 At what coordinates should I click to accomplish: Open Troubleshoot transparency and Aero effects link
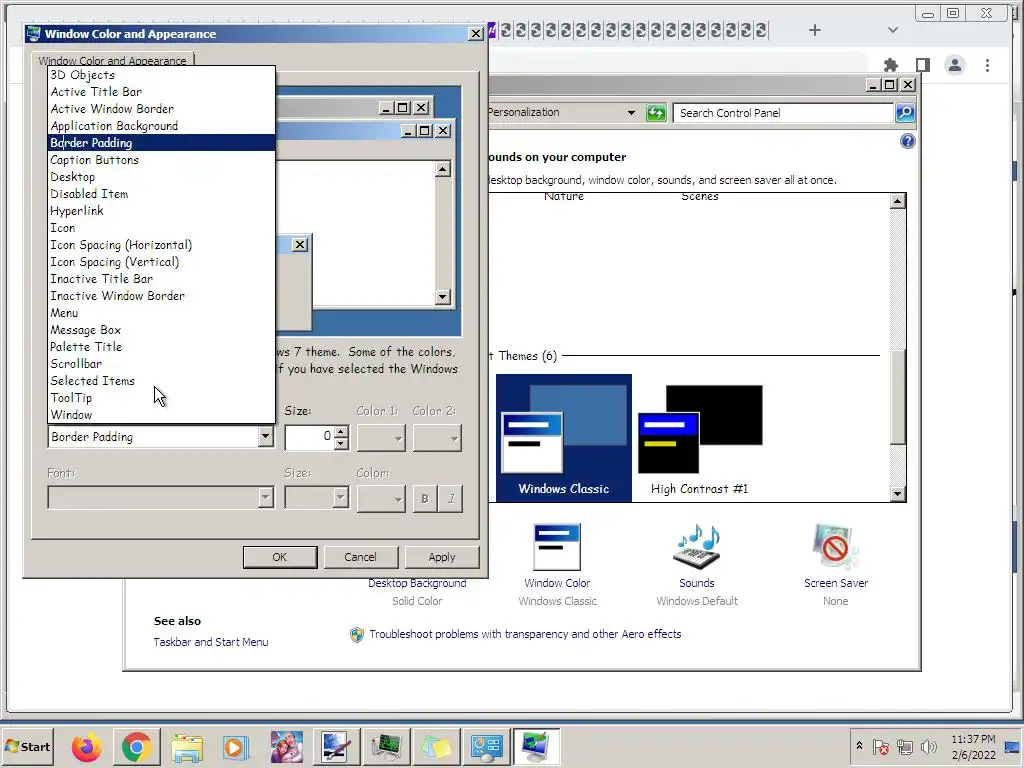[525, 634]
